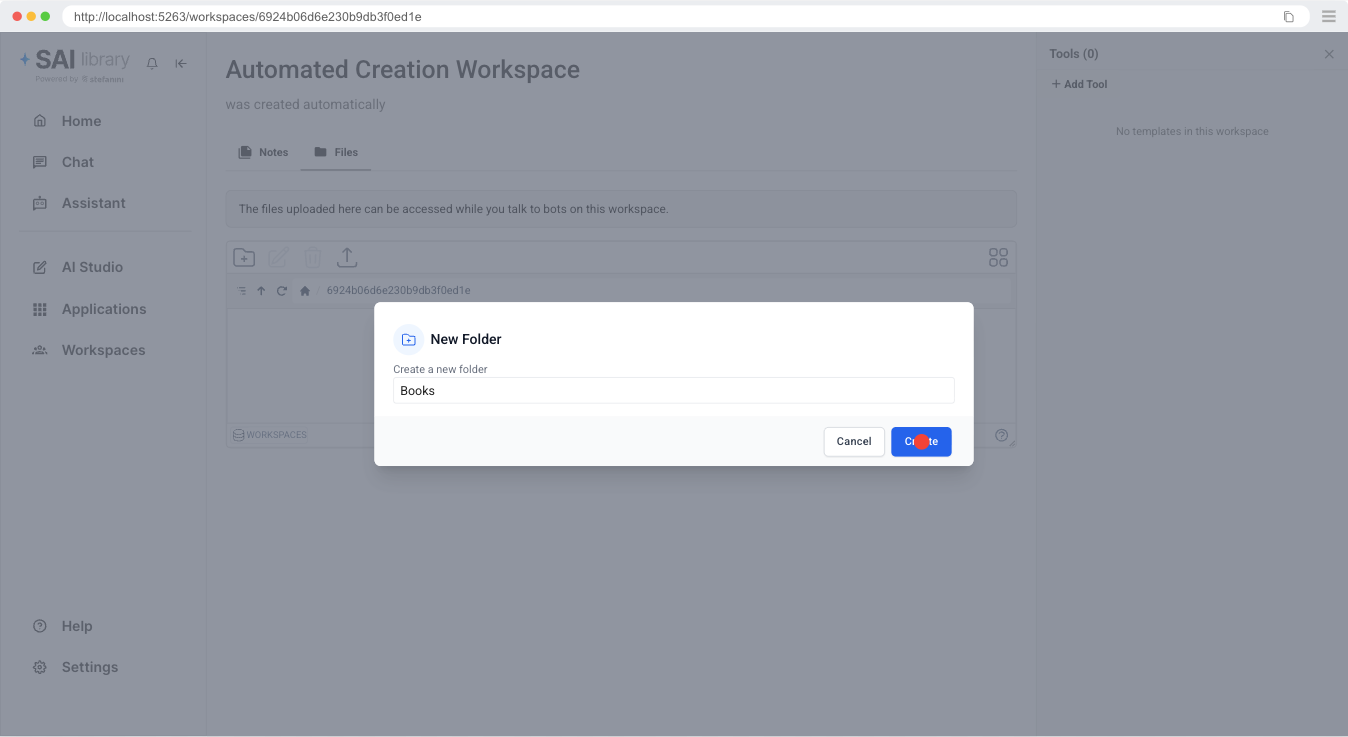1348x737 pixels.
Task: Edit the folder name field containing Books
Action: tap(673, 390)
